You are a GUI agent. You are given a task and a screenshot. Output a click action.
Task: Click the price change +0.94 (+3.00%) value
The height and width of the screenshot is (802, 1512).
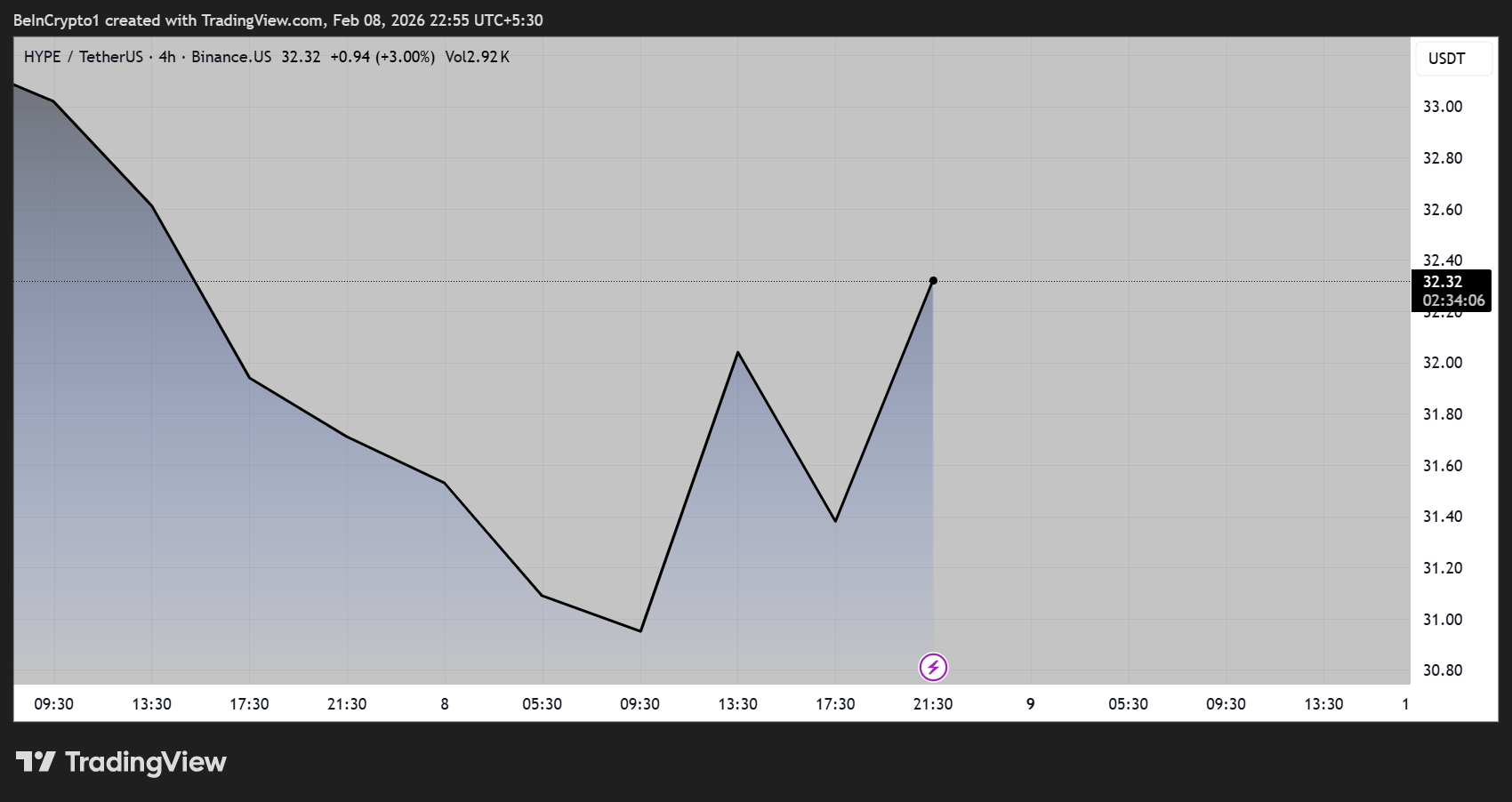(x=382, y=56)
